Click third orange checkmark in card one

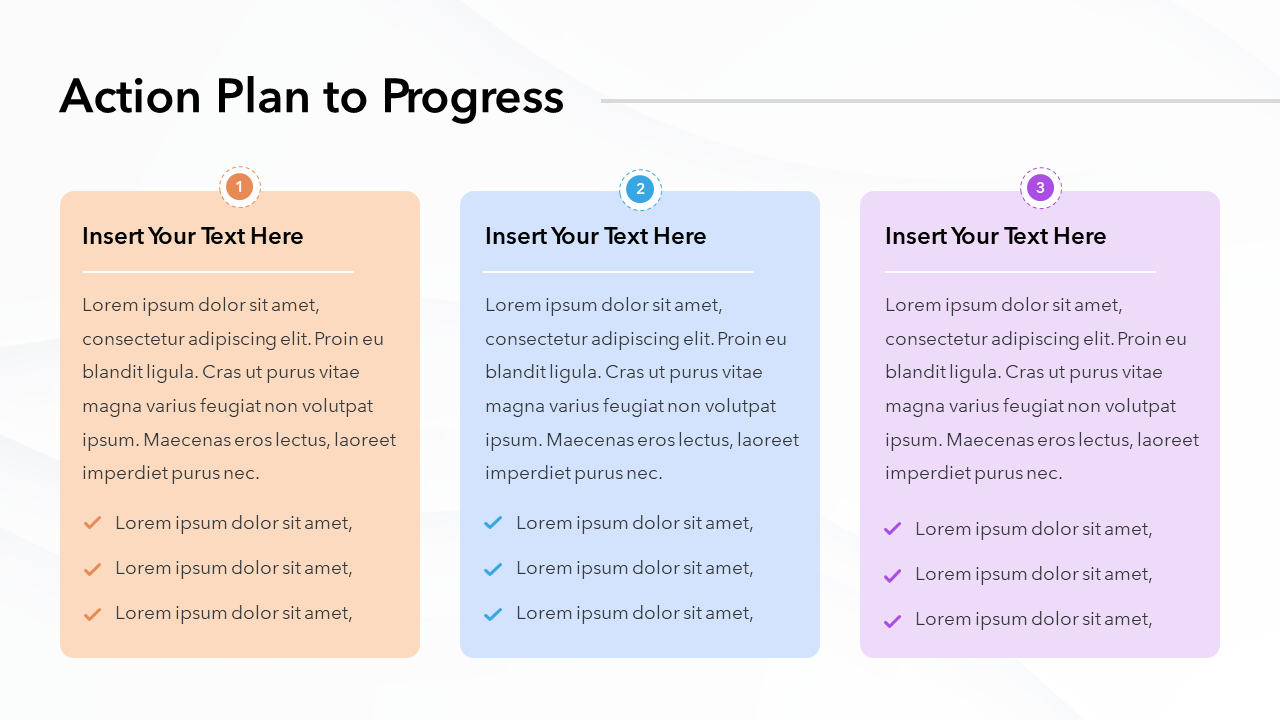[x=93, y=613]
